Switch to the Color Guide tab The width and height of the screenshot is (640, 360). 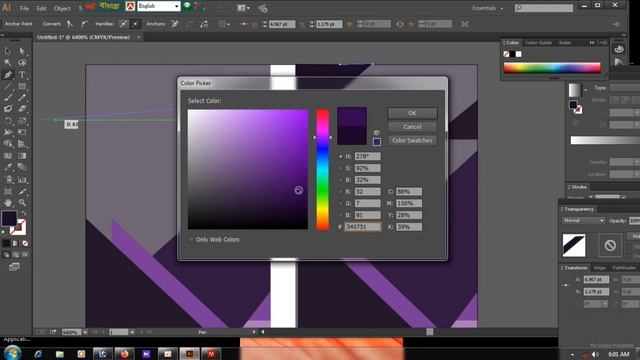(x=538, y=43)
